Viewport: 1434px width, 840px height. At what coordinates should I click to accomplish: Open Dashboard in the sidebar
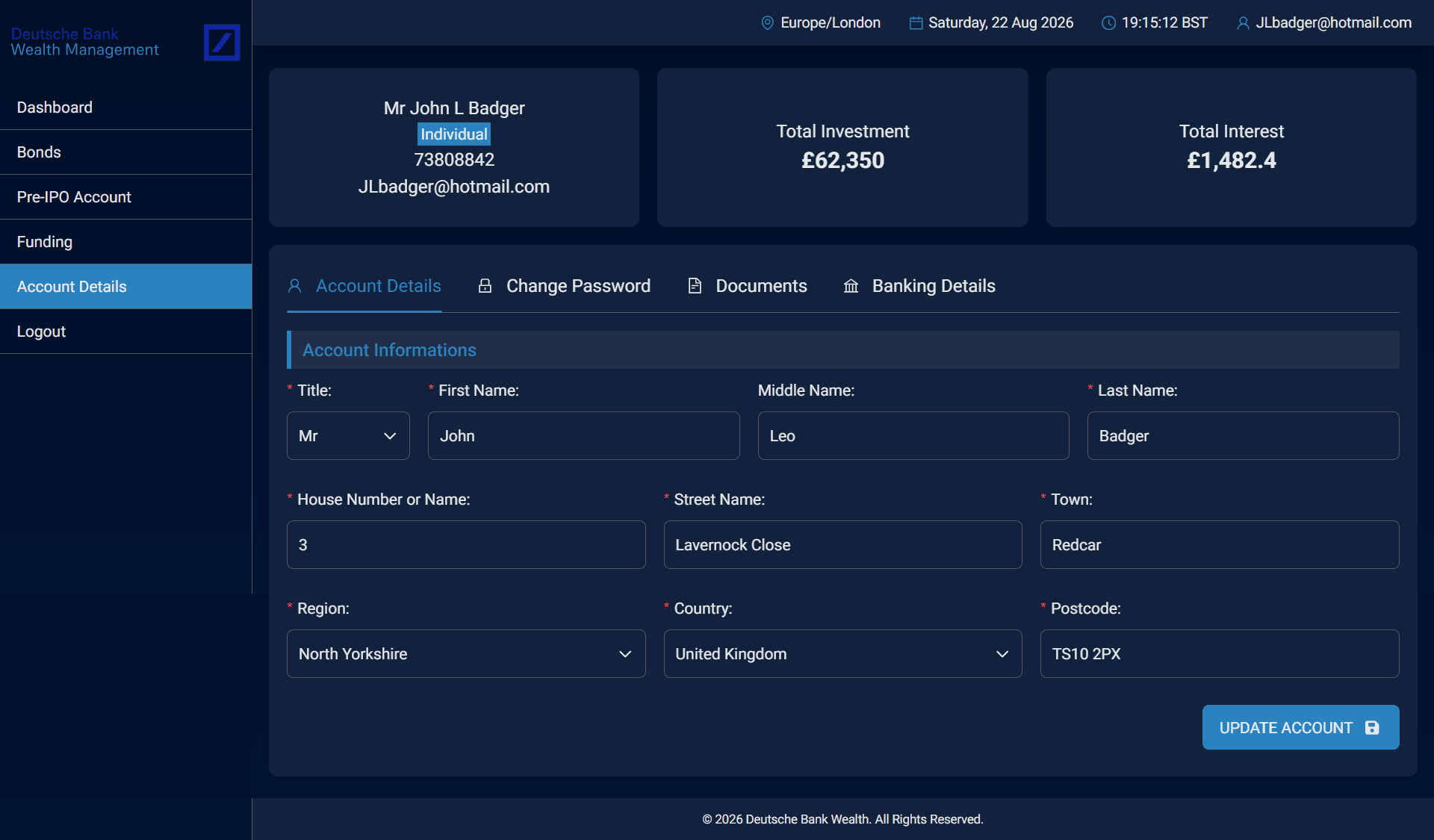pyautogui.click(x=125, y=108)
